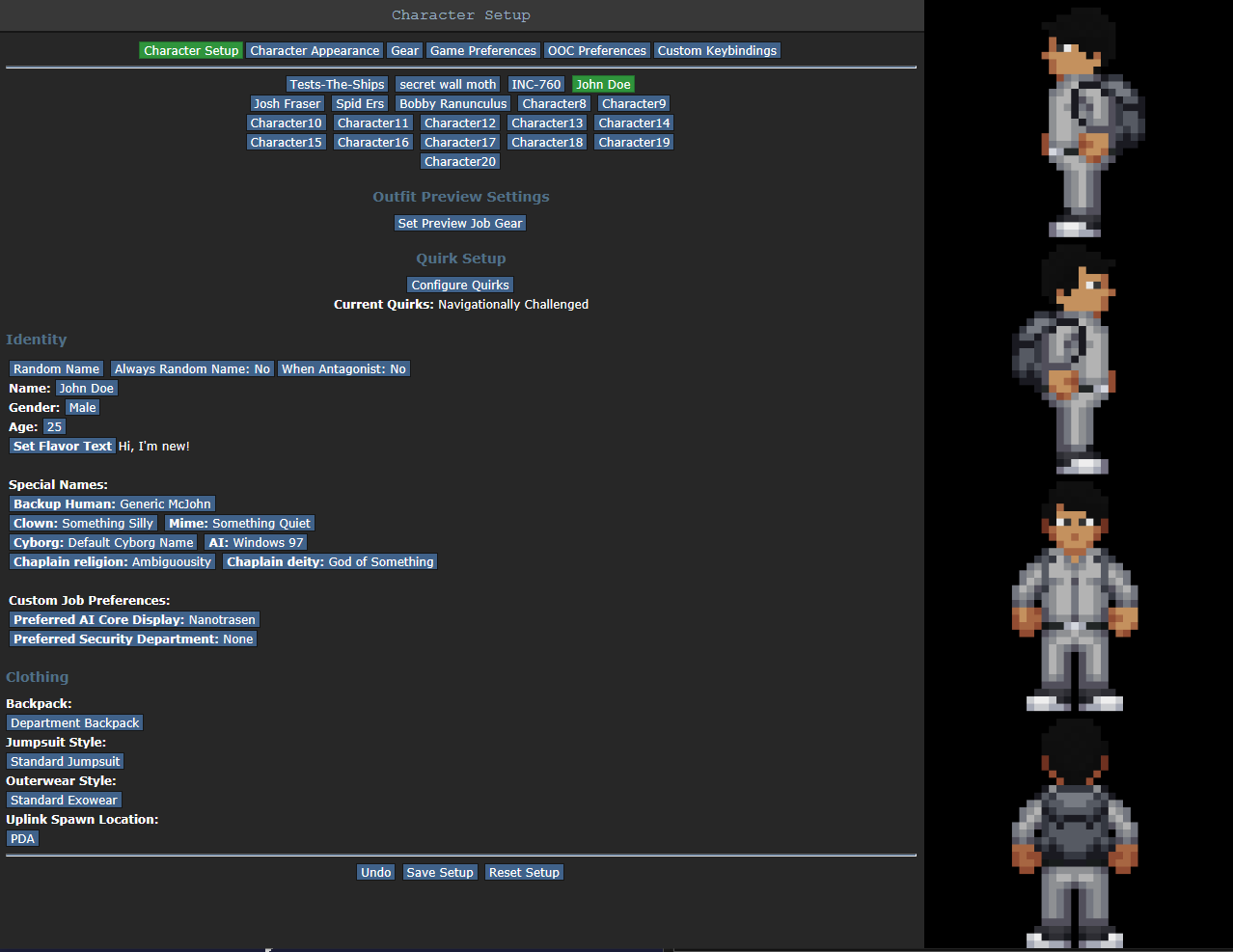Click Set Preview Job Gear
Viewport: 1233px width, 952px height.
(x=460, y=223)
